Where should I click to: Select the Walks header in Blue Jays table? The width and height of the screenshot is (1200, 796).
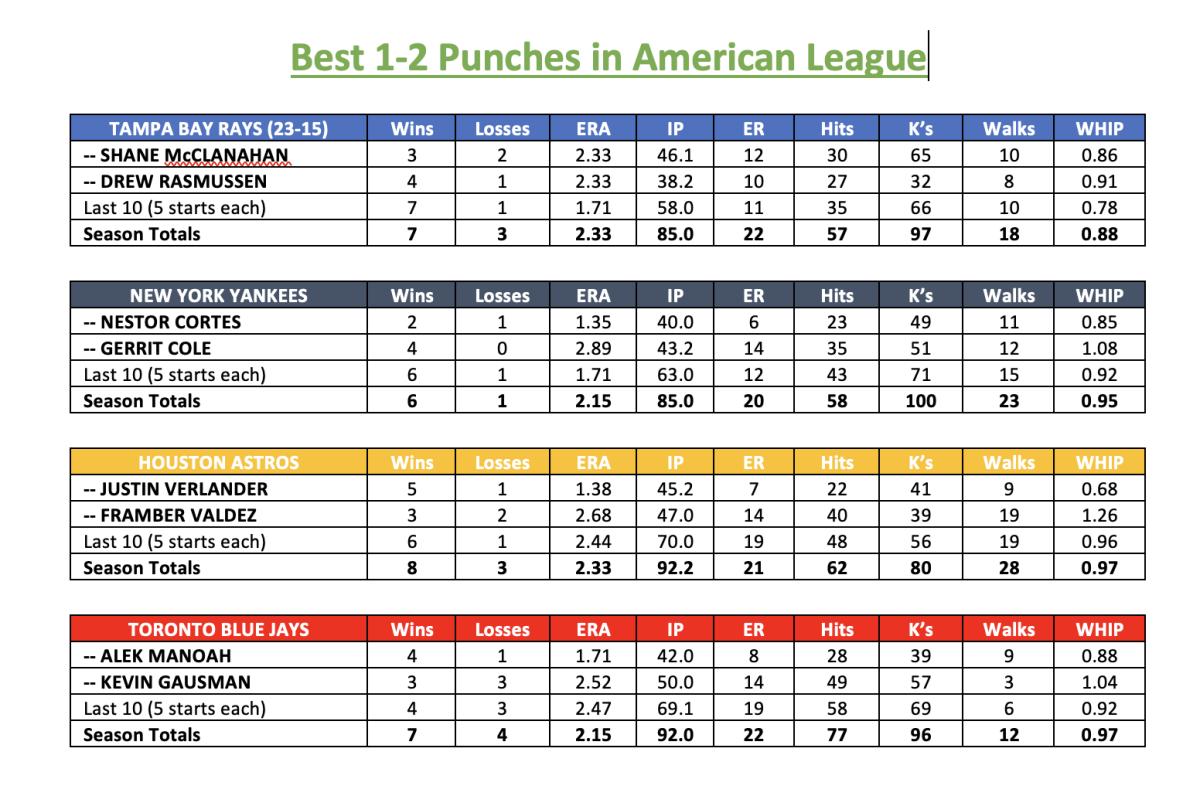1009,629
